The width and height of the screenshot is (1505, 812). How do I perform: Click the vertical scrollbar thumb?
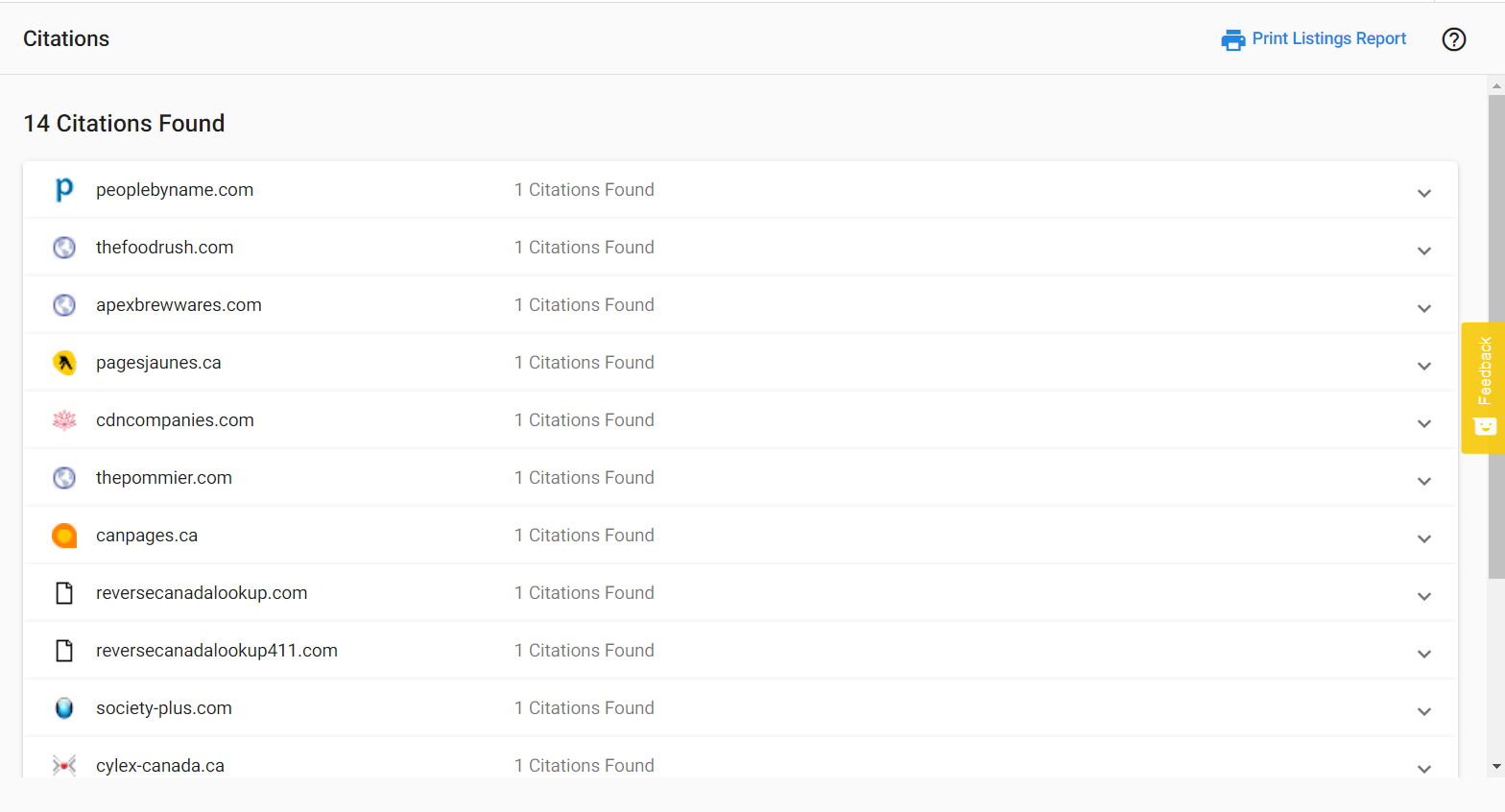pos(1496,336)
